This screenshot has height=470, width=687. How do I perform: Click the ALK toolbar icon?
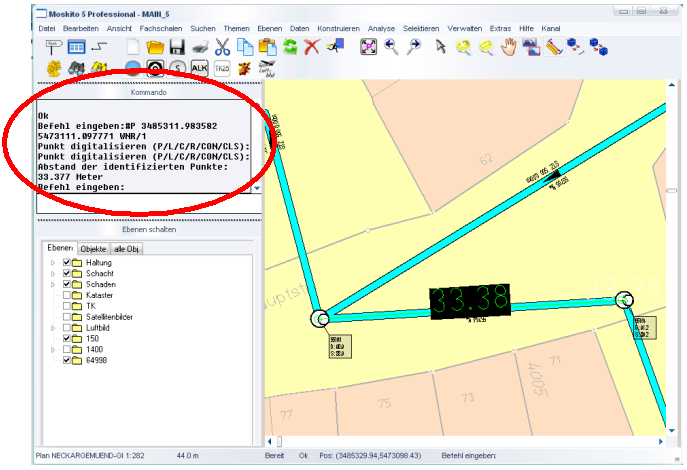199,68
